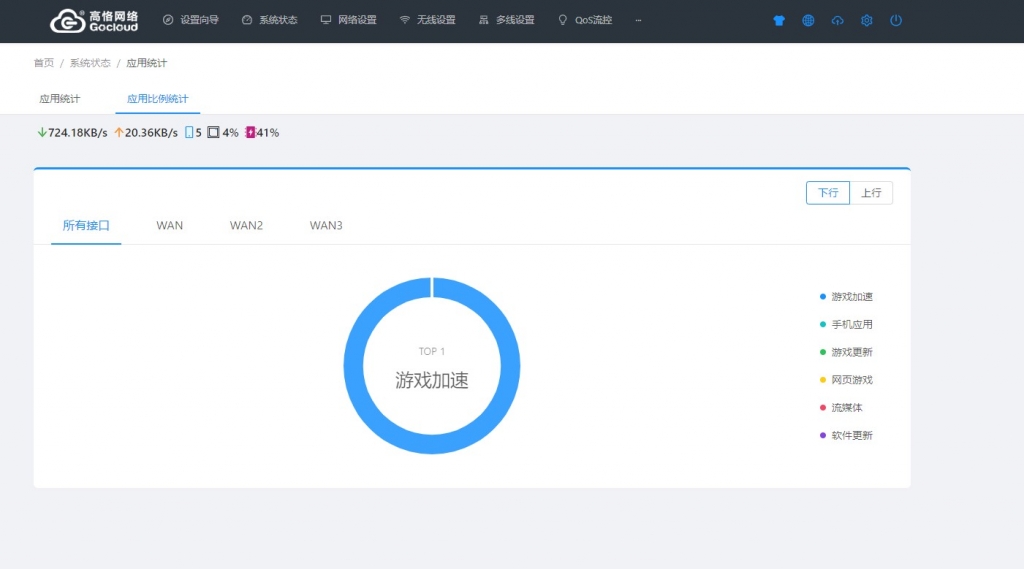Click the power icon in header

(896, 20)
